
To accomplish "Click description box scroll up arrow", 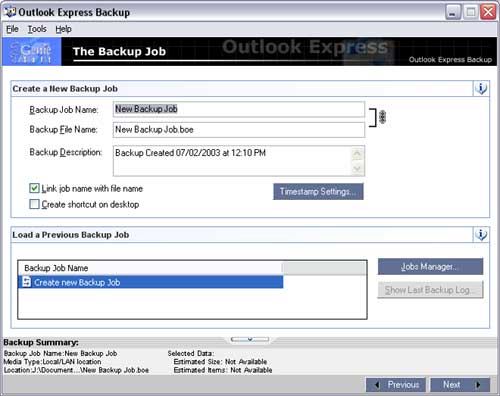I will pyautogui.click(x=357, y=154).
